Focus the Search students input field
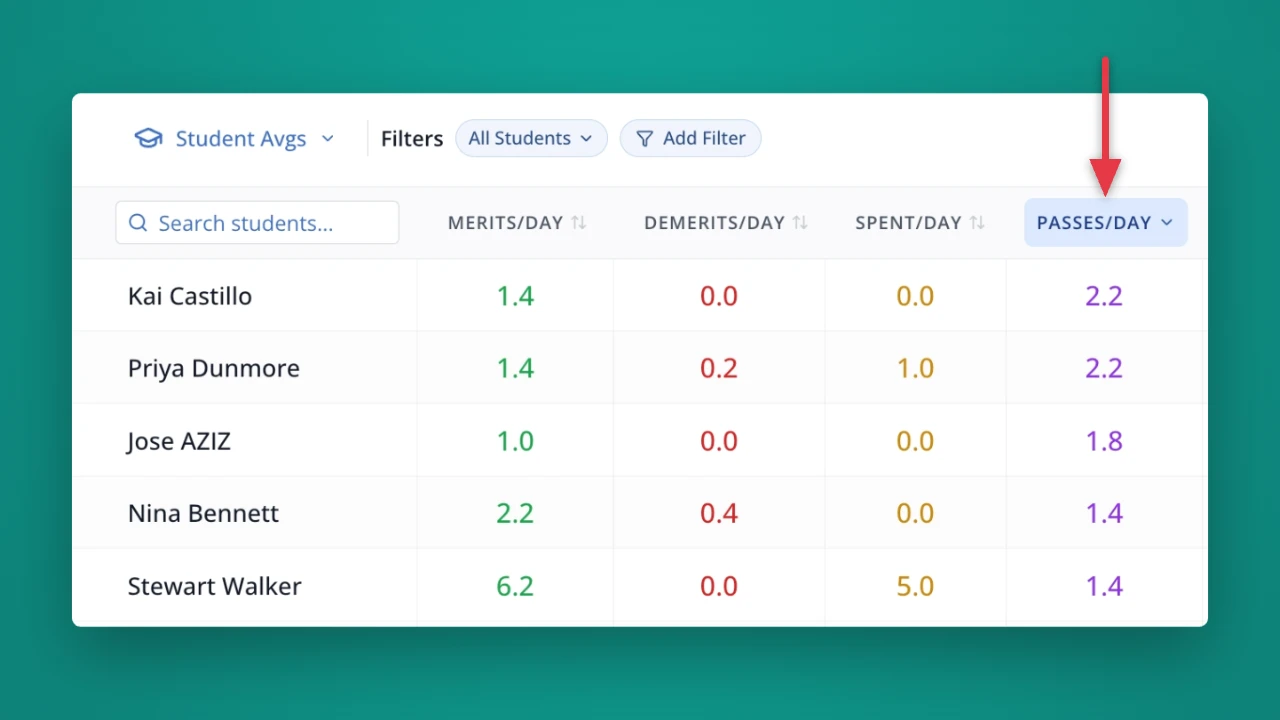The width and height of the screenshot is (1280, 720). coord(257,222)
